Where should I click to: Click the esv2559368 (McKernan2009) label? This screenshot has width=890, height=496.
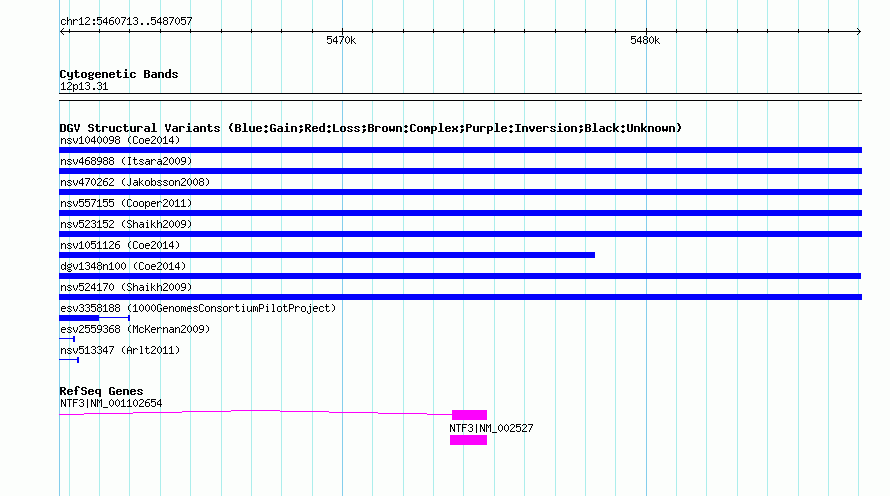(135, 329)
